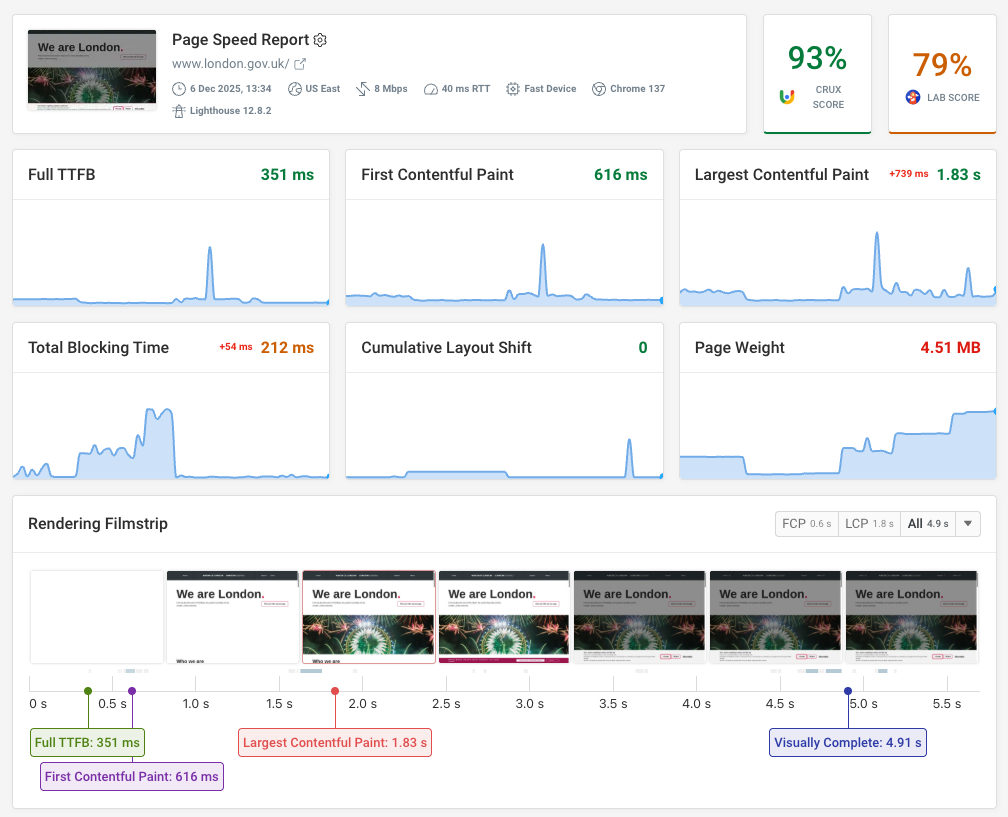
Task: Toggle the All 4.9s filmstrip option
Action: (x=927, y=523)
